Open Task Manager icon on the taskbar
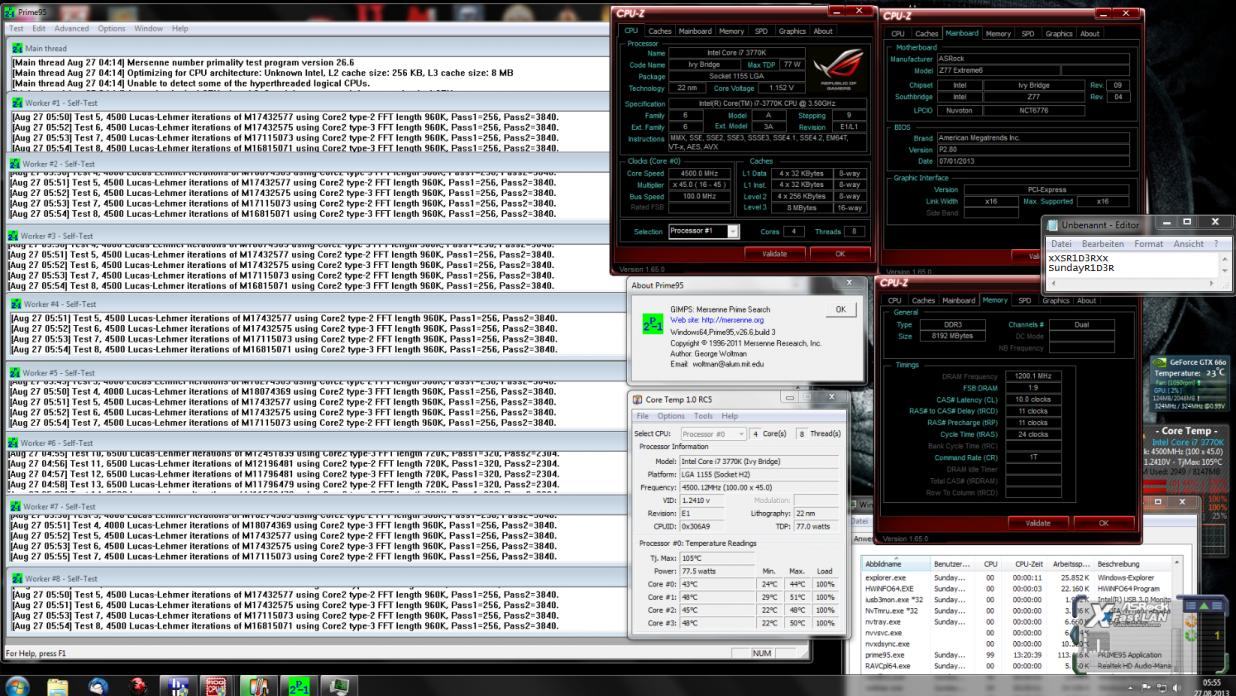The width and height of the screenshot is (1236, 696). pos(338,686)
